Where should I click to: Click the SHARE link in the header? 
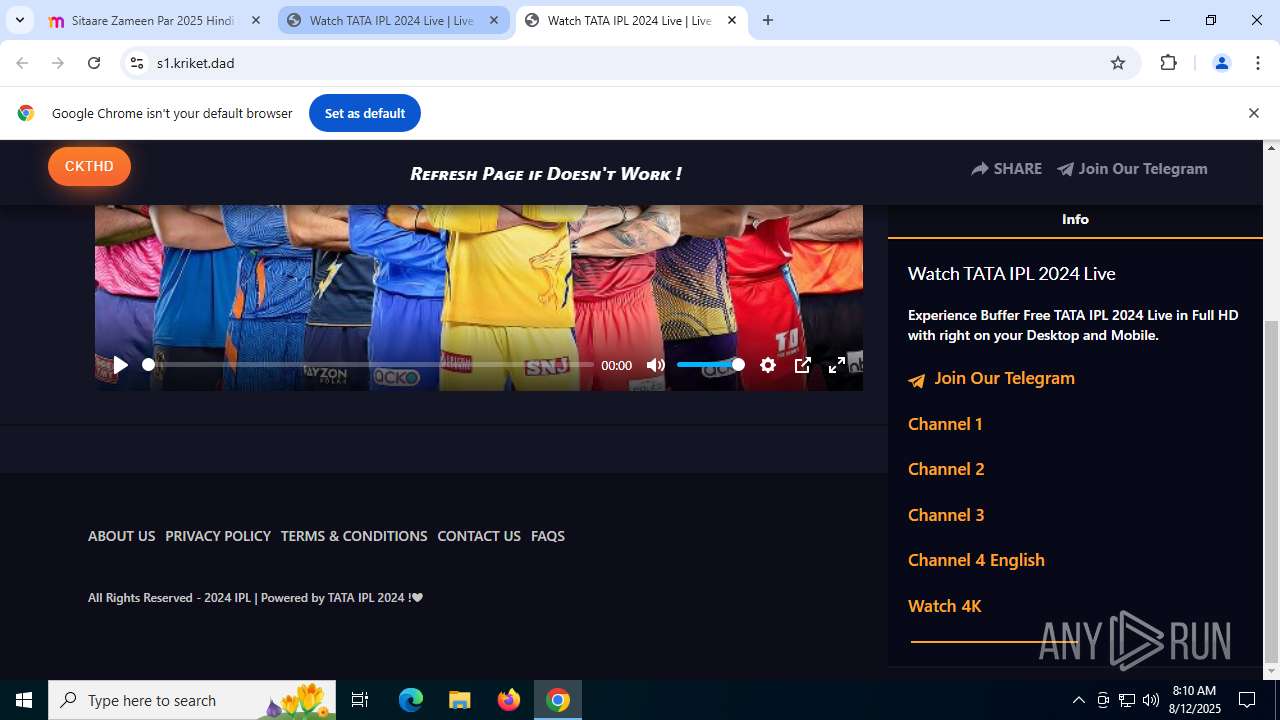click(1006, 169)
